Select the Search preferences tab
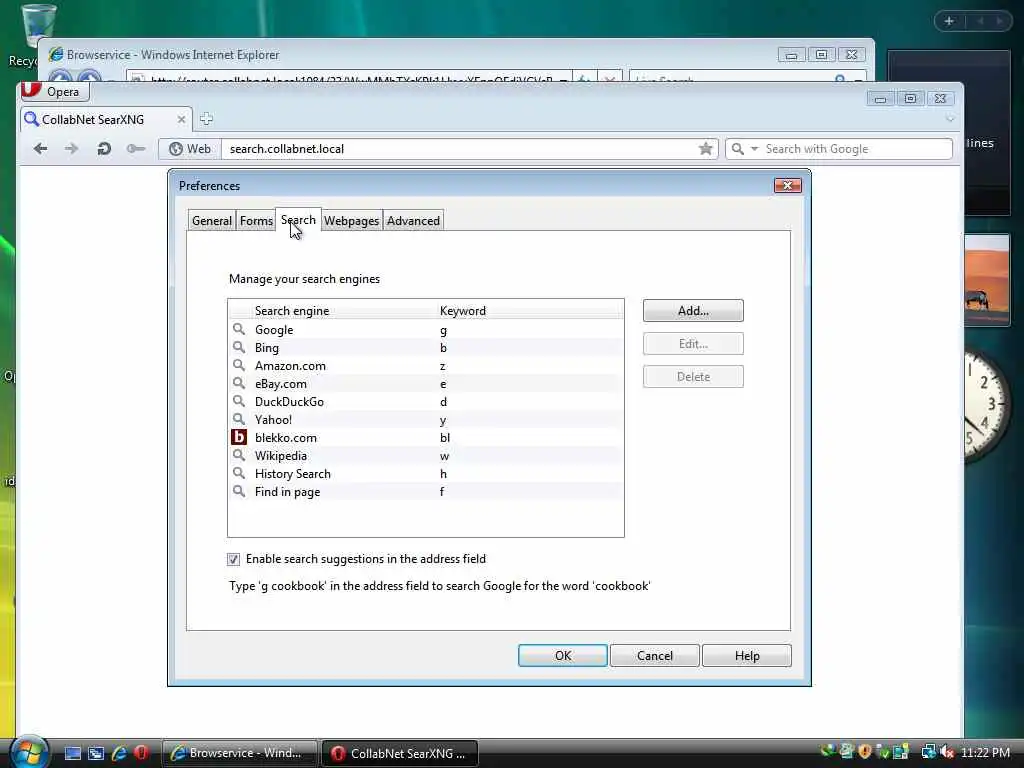This screenshot has height=768, width=1024. click(x=298, y=220)
